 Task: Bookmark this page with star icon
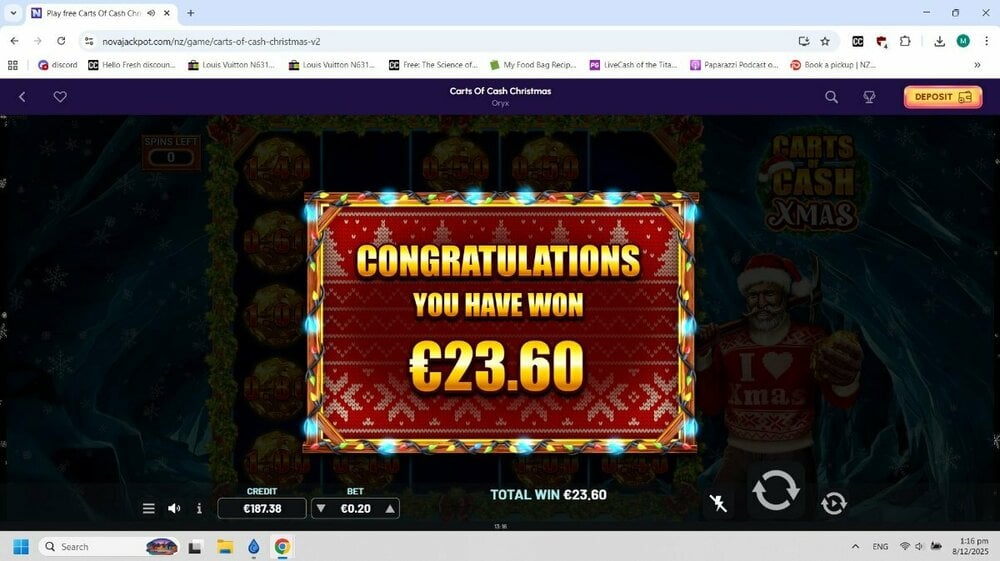click(825, 41)
